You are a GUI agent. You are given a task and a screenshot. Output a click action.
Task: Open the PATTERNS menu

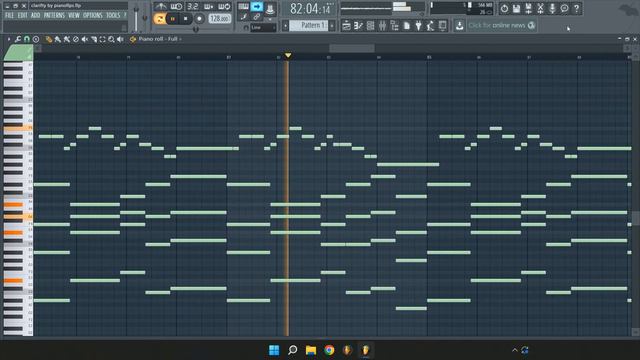(54, 16)
